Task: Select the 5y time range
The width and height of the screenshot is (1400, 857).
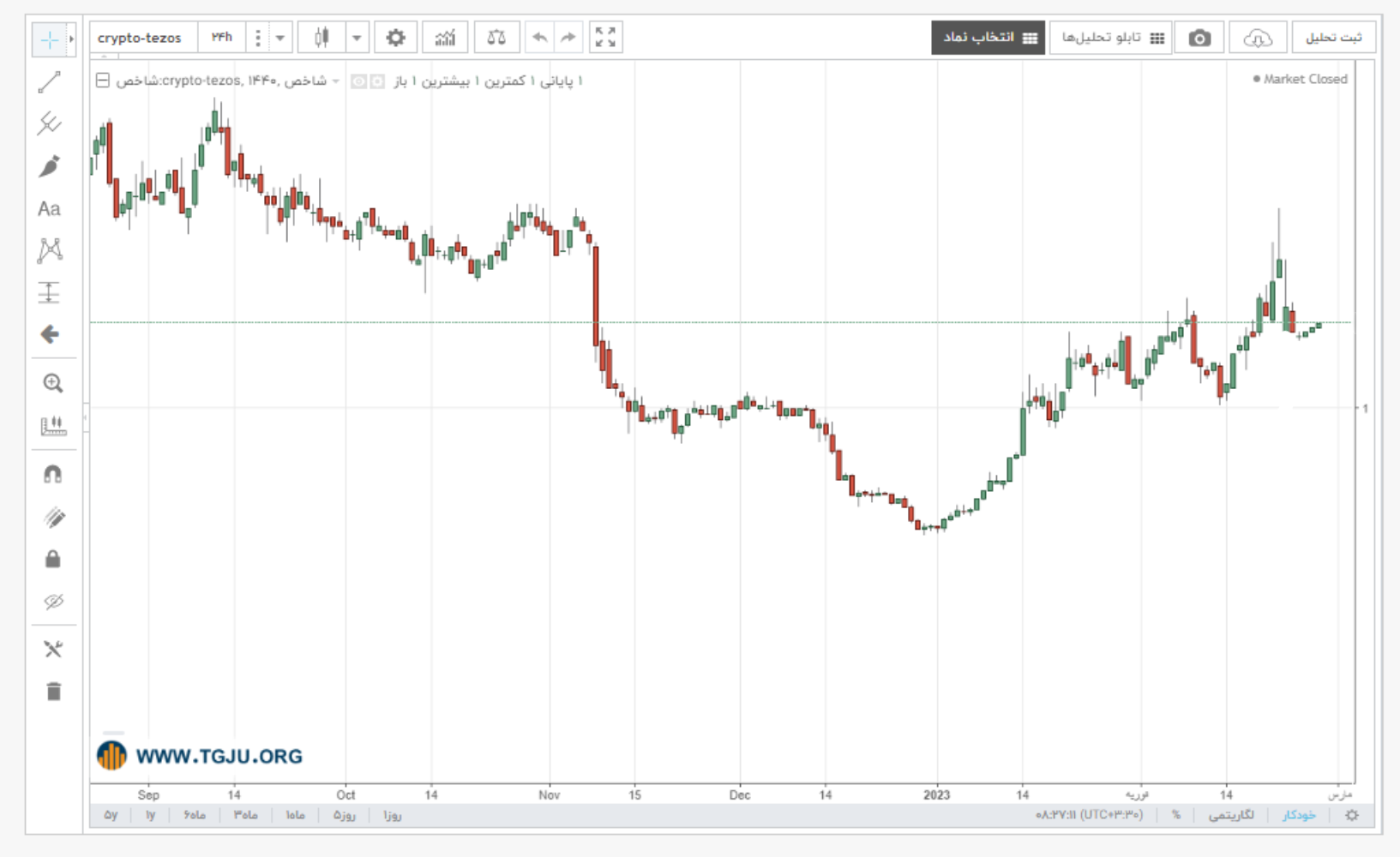Action: click(x=111, y=815)
